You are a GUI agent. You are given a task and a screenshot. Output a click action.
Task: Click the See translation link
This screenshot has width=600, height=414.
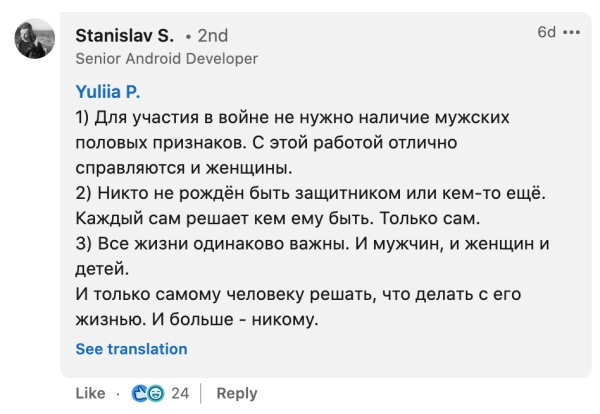[x=131, y=349]
